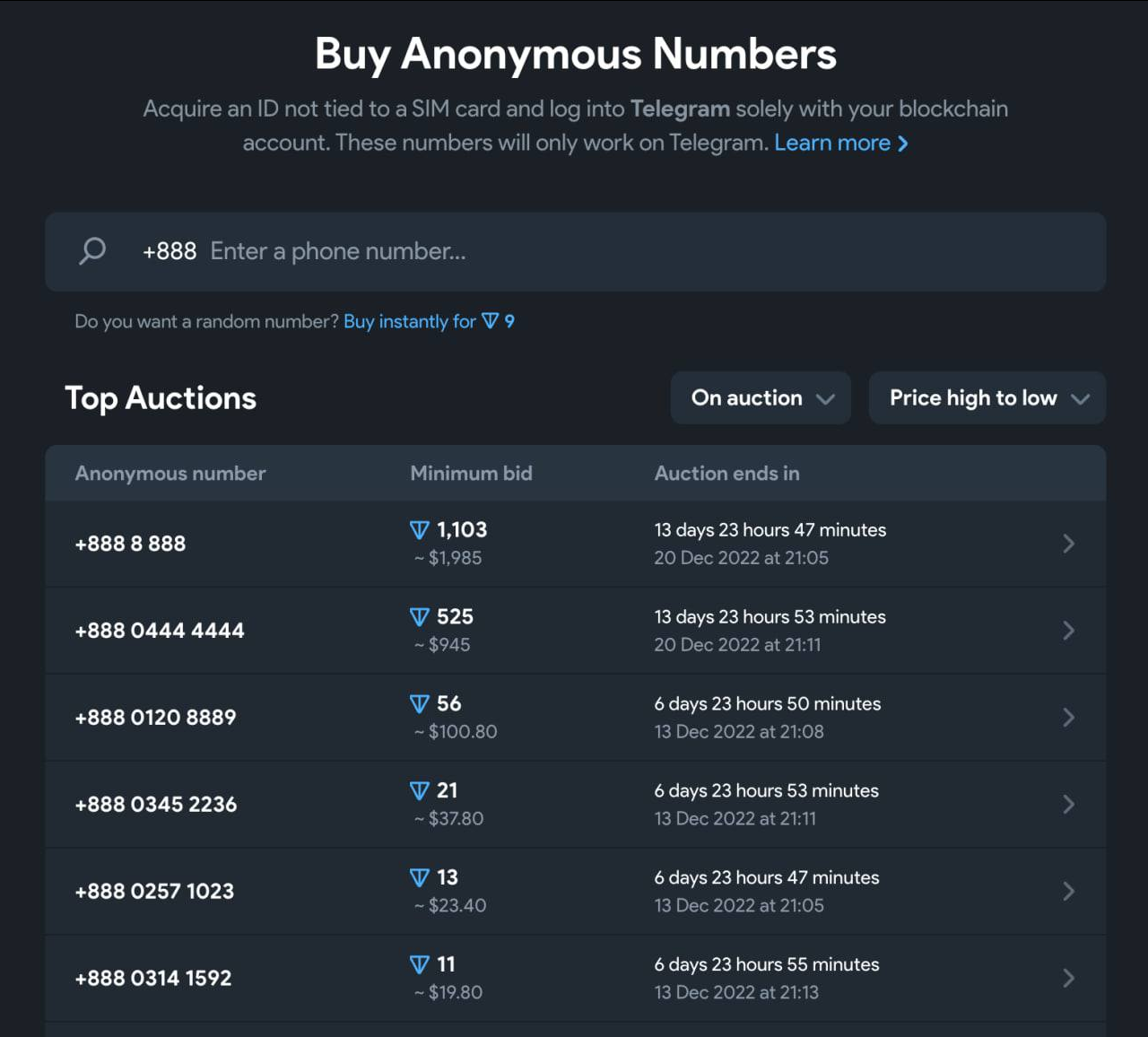Click the chevron arrow for +888 0444 4444
This screenshot has width=1148, height=1037.
tap(1067, 631)
